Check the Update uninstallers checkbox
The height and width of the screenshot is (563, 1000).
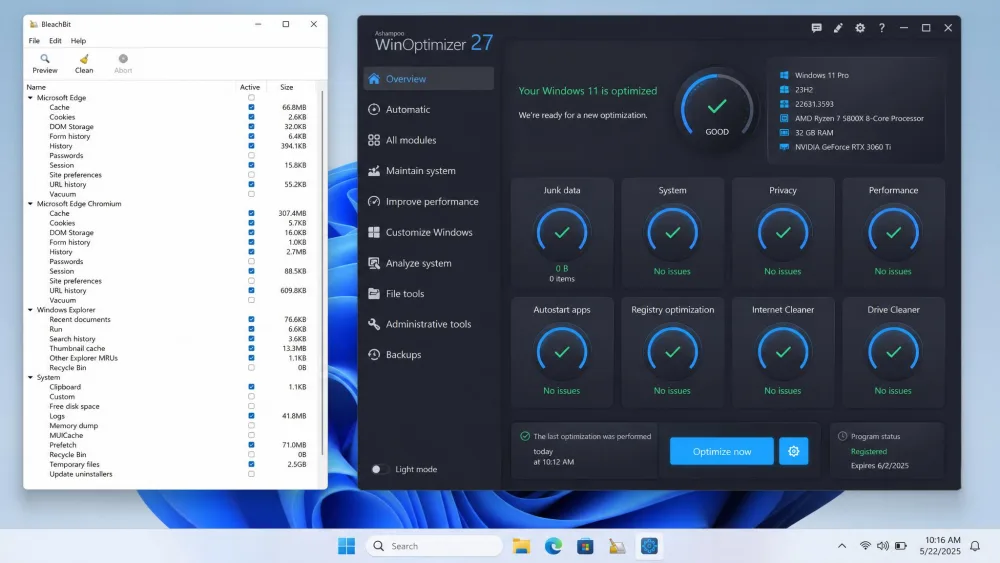(251, 474)
